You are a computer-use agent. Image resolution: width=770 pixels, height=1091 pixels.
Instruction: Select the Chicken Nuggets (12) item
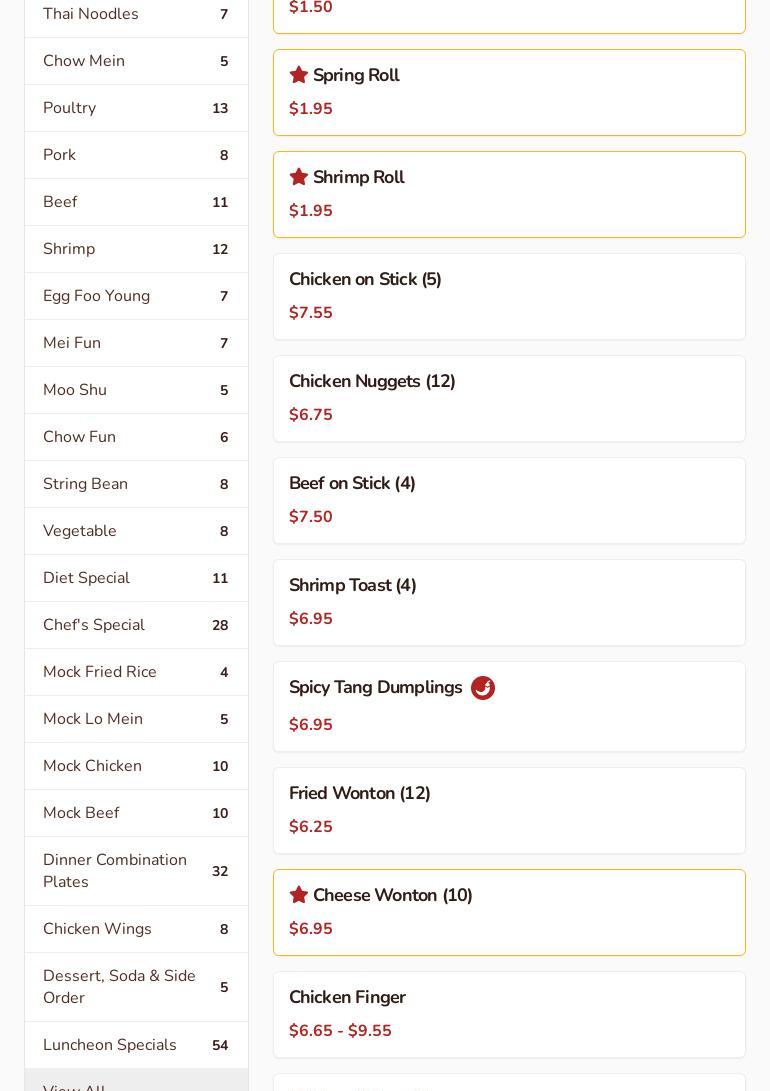click(509, 398)
